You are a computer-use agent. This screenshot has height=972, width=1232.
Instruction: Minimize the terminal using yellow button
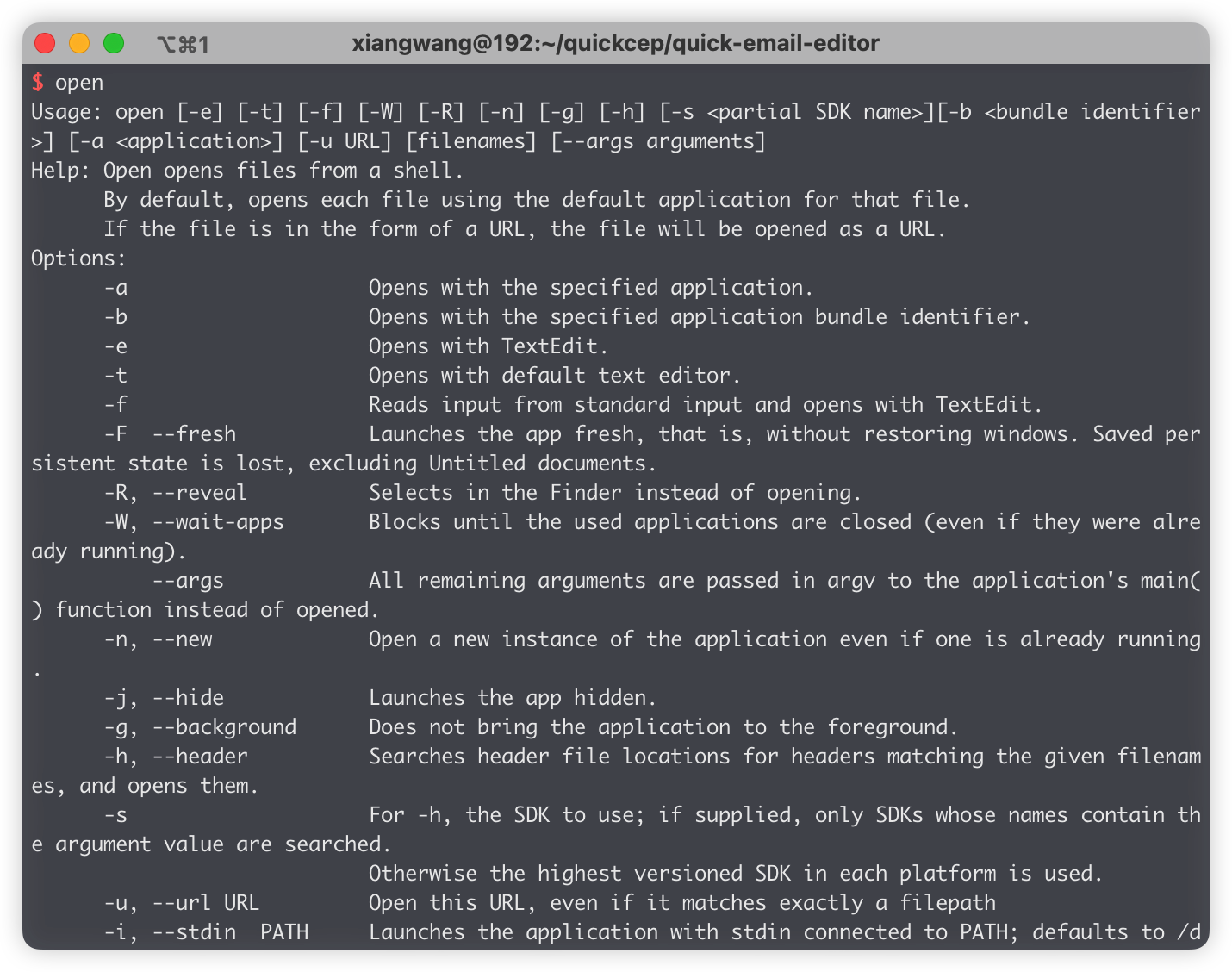tap(79, 43)
